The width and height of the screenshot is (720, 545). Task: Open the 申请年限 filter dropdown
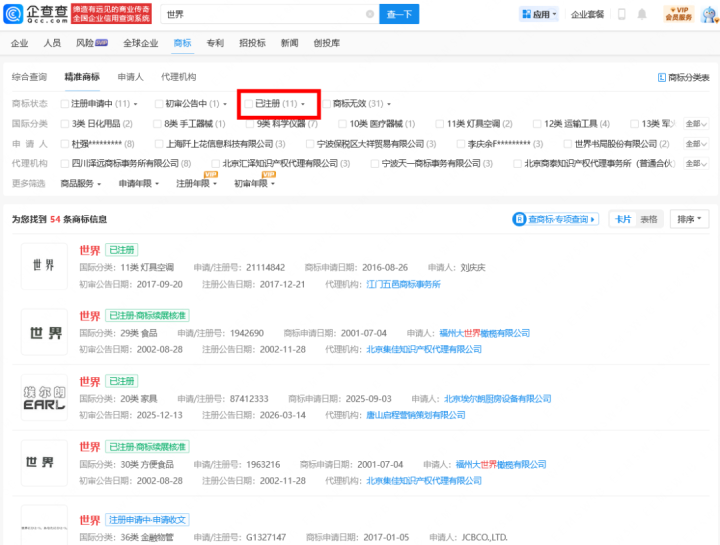point(139,184)
